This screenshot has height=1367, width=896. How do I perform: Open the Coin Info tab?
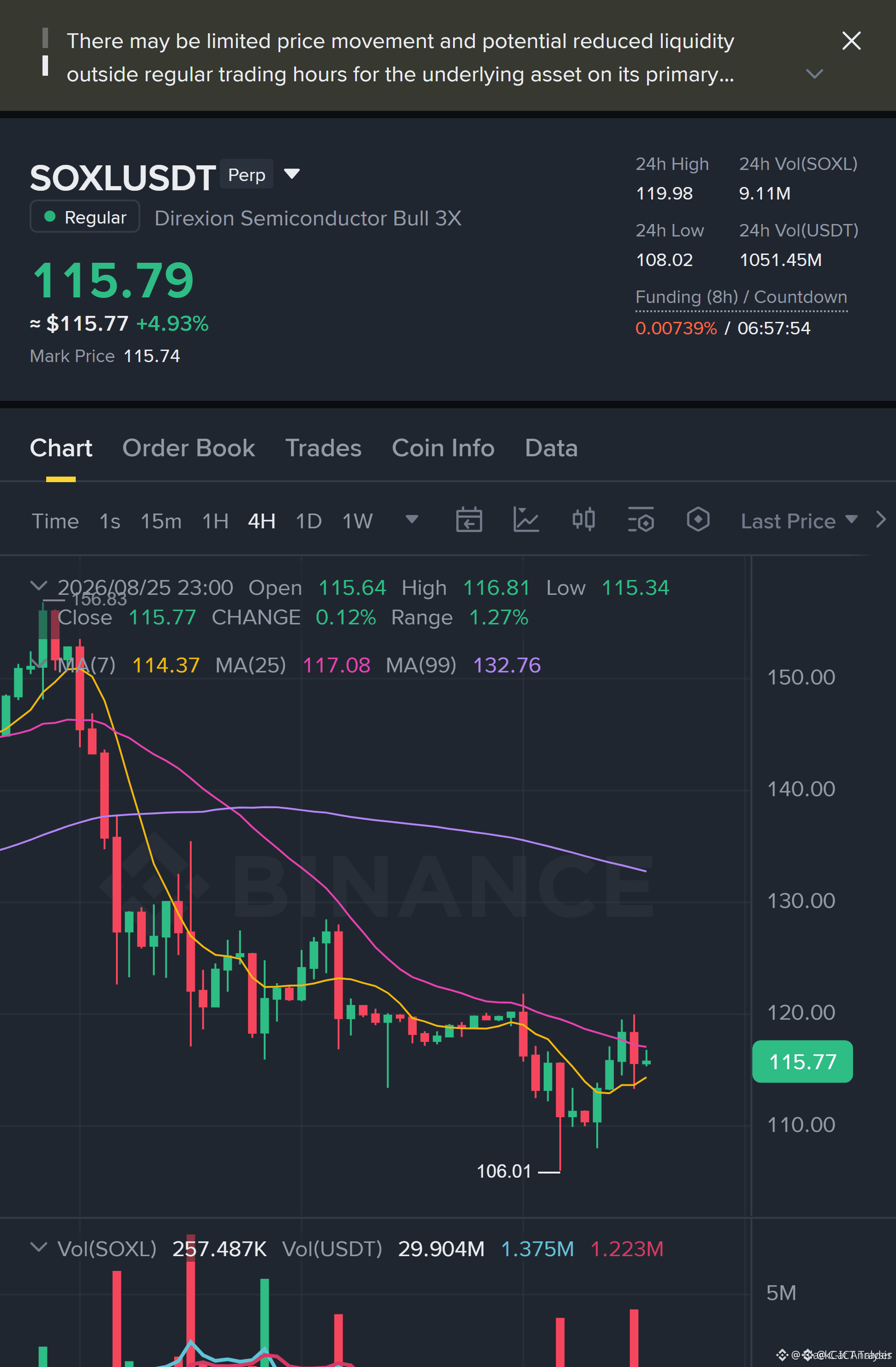click(443, 448)
